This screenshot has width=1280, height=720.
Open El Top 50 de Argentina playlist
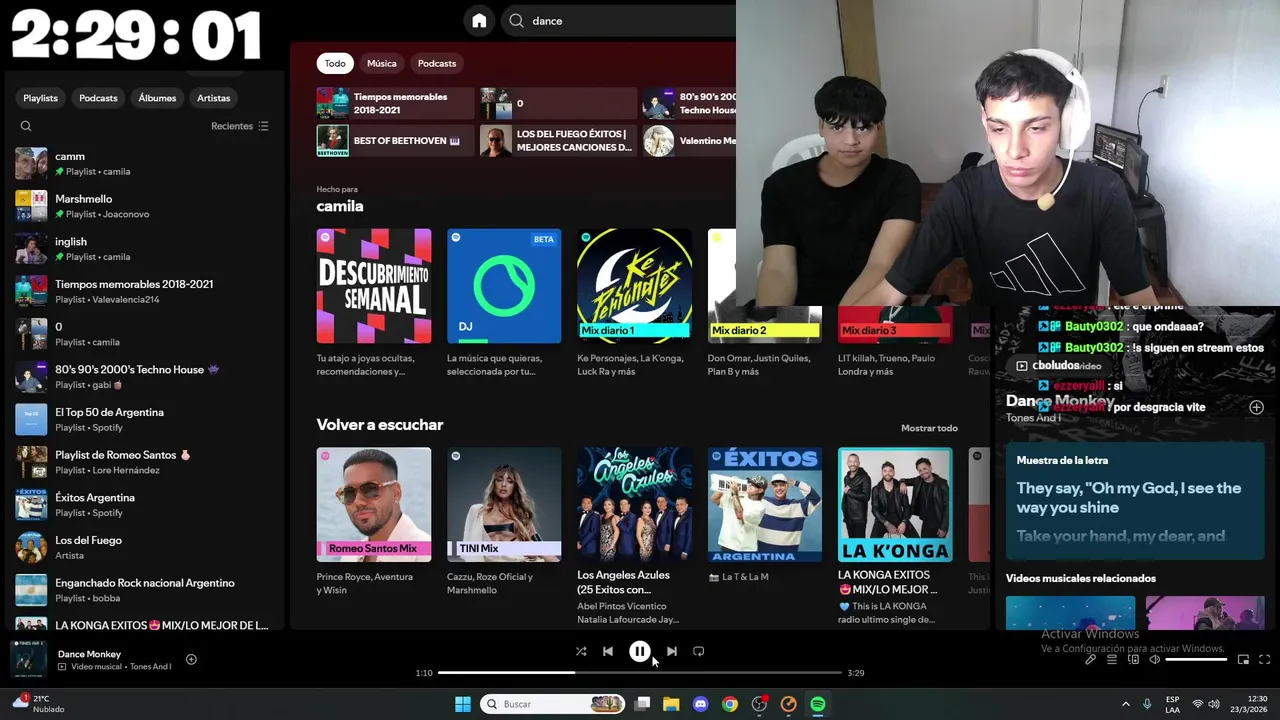pyautogui.click(x=142, y=419)
